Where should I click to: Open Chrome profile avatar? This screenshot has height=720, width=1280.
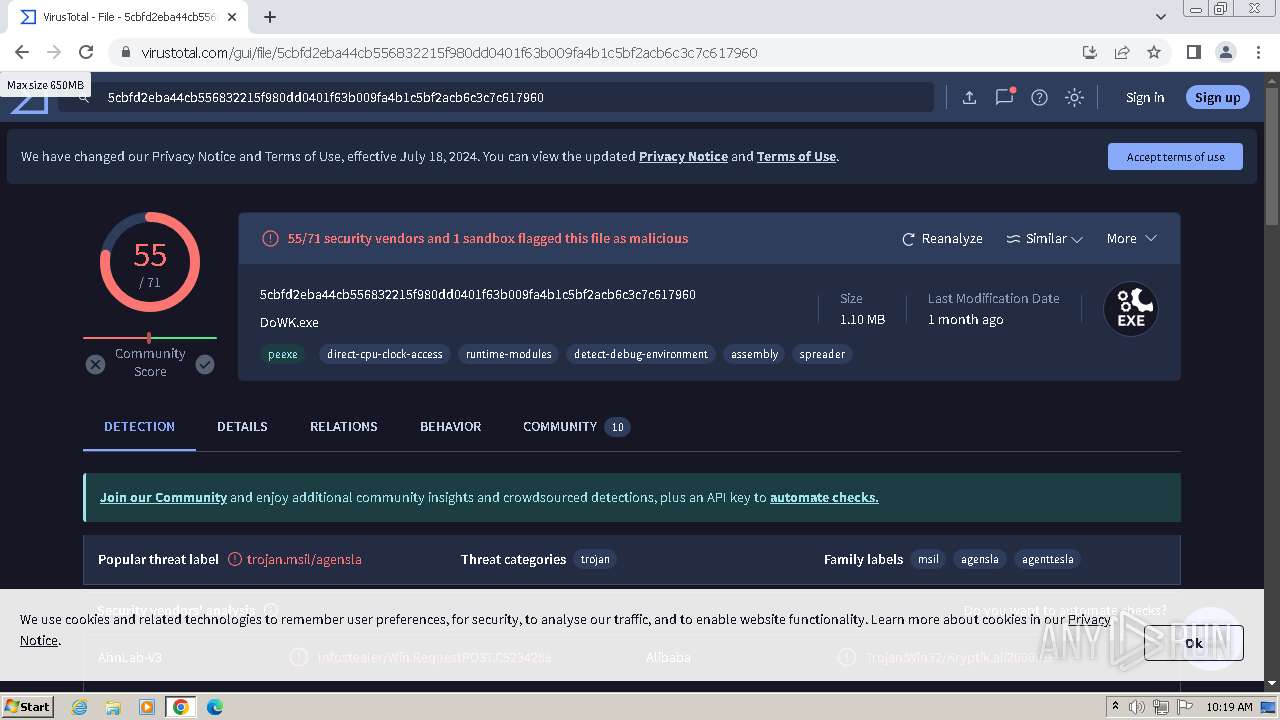[x=1225, y=52]
